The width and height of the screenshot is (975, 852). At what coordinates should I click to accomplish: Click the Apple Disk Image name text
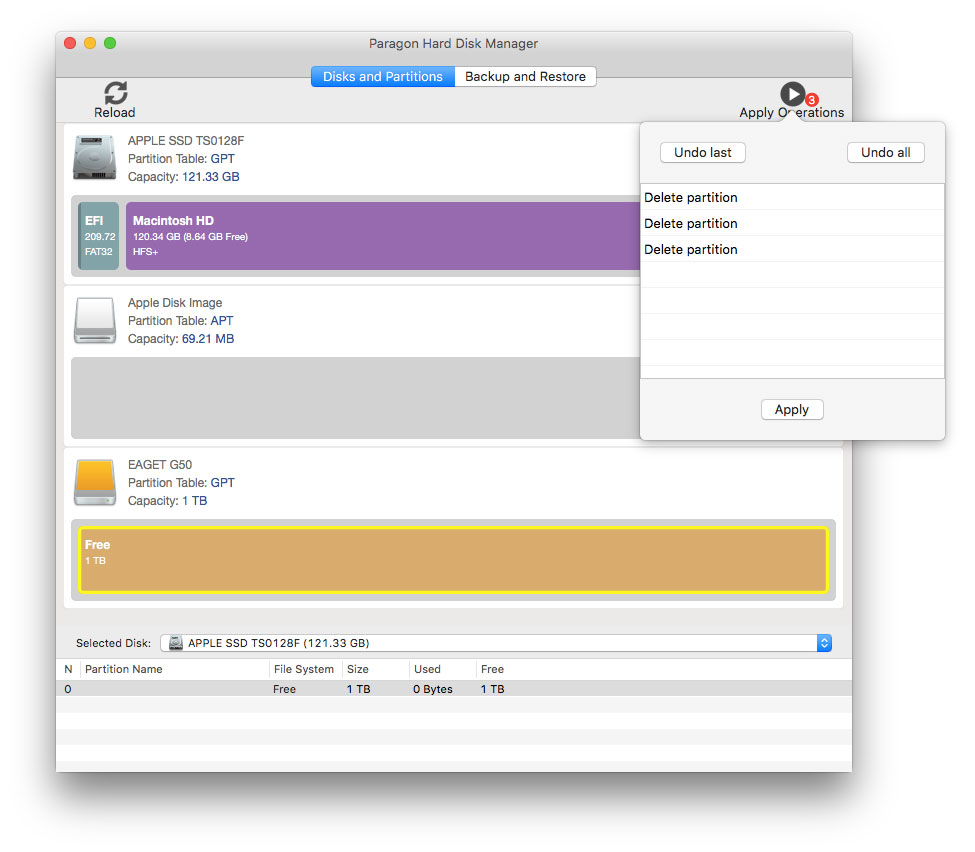click(x=175, y=303)
